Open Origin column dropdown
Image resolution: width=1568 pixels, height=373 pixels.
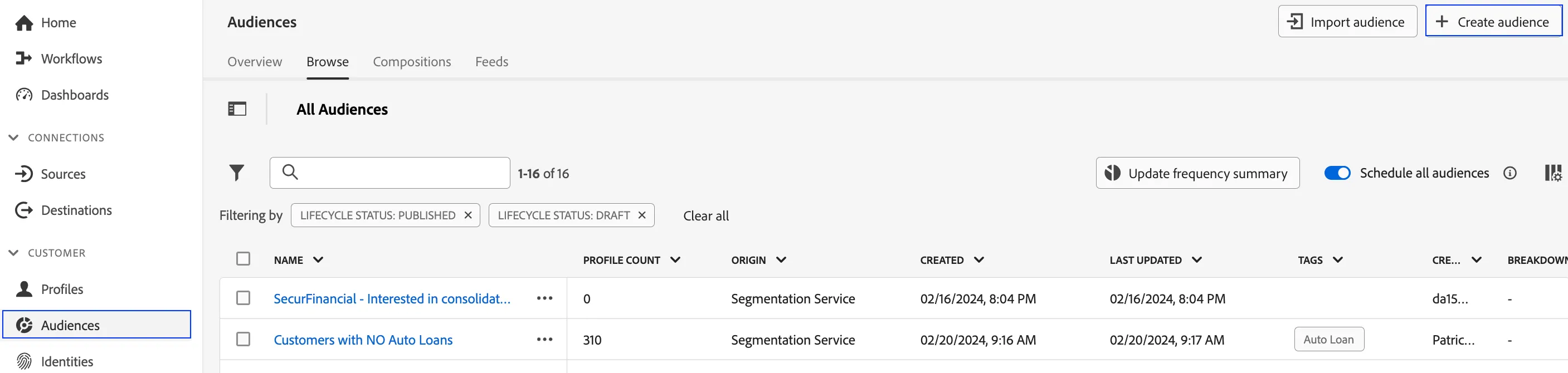click(x=782, y=260)
